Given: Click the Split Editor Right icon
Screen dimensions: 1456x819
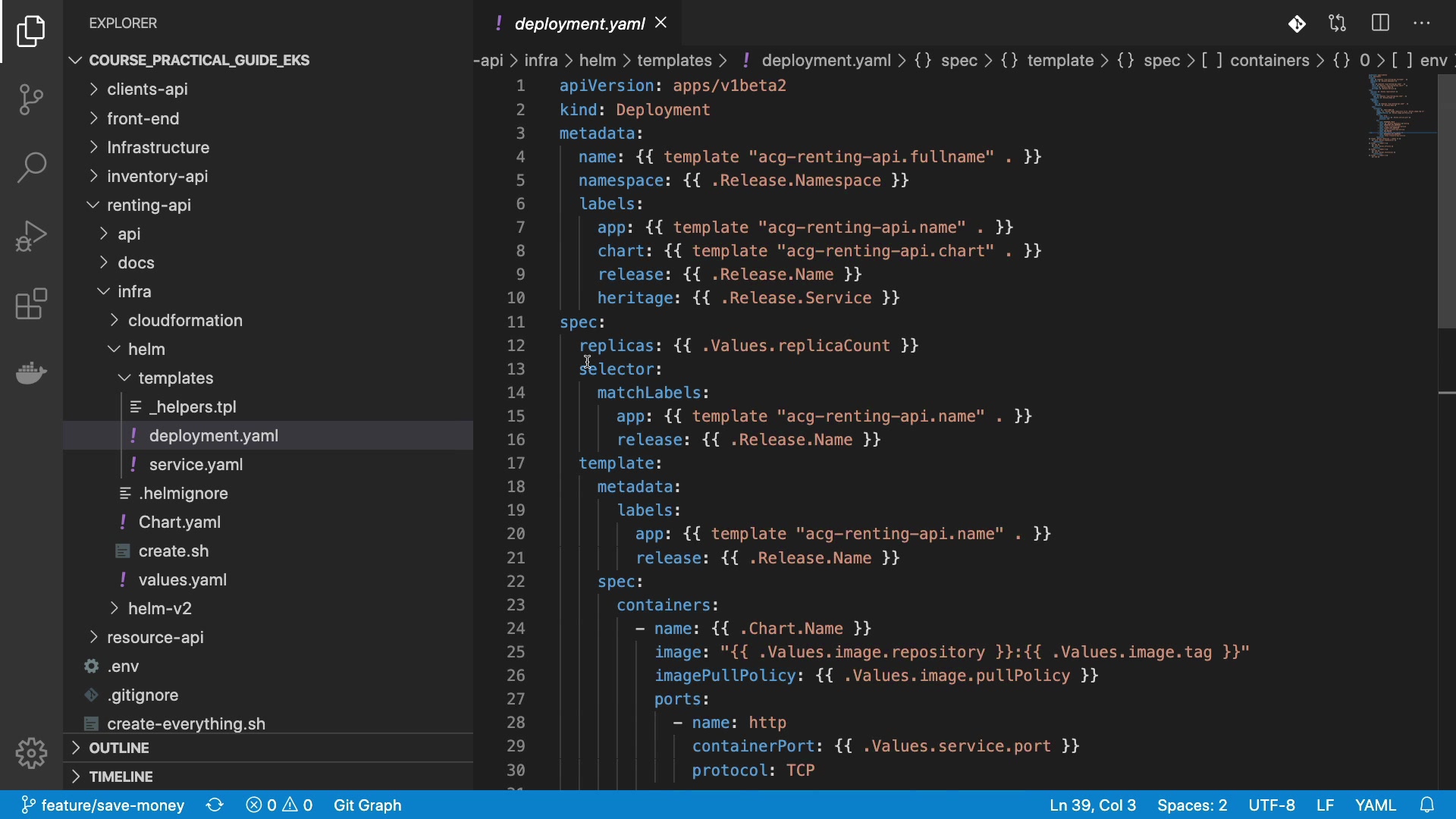Looking at the screenshot, I should pyautogui.click(x=1380, y=24).
